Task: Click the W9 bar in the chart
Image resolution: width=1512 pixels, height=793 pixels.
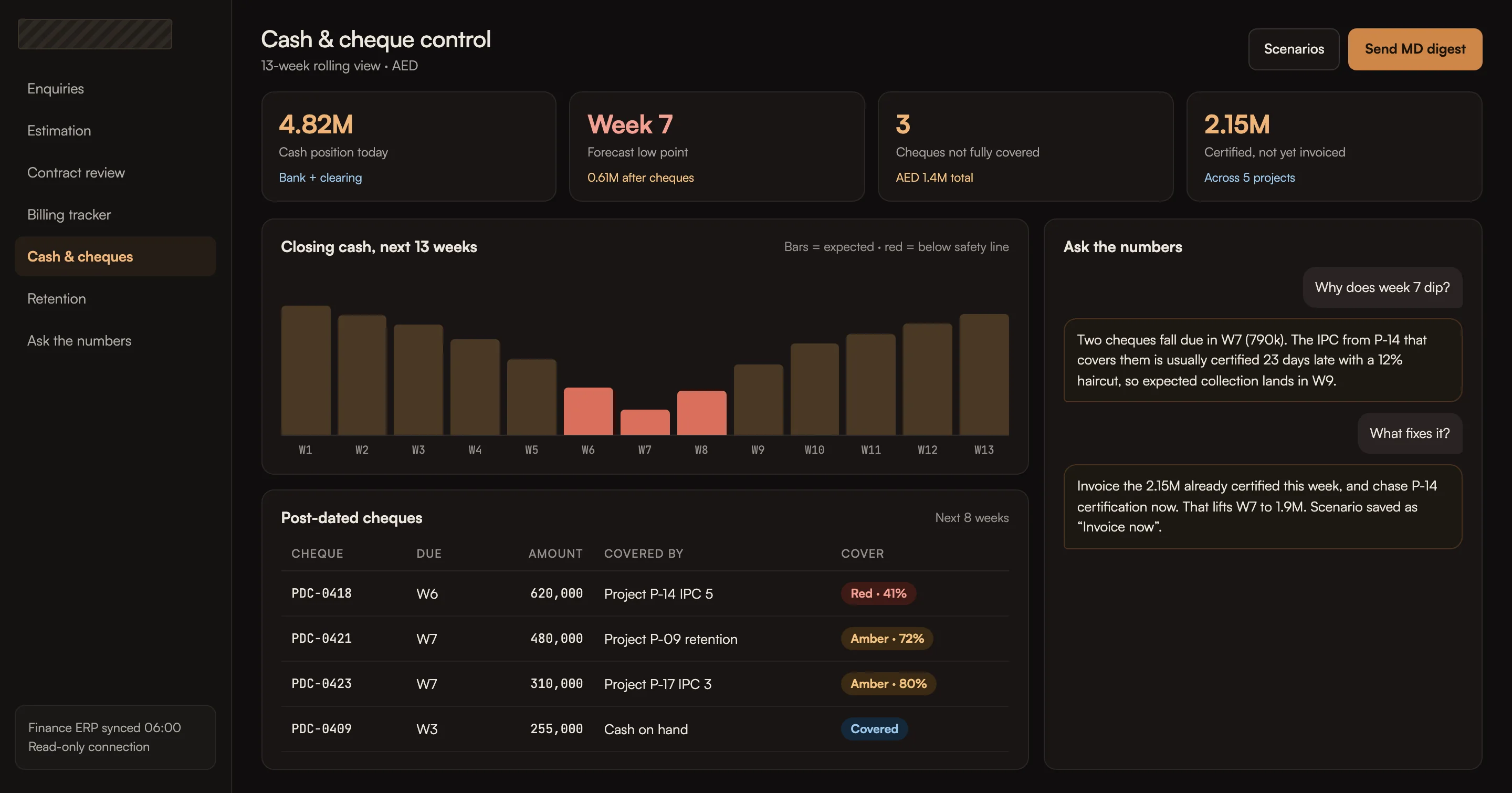Action: click(758, 400)
